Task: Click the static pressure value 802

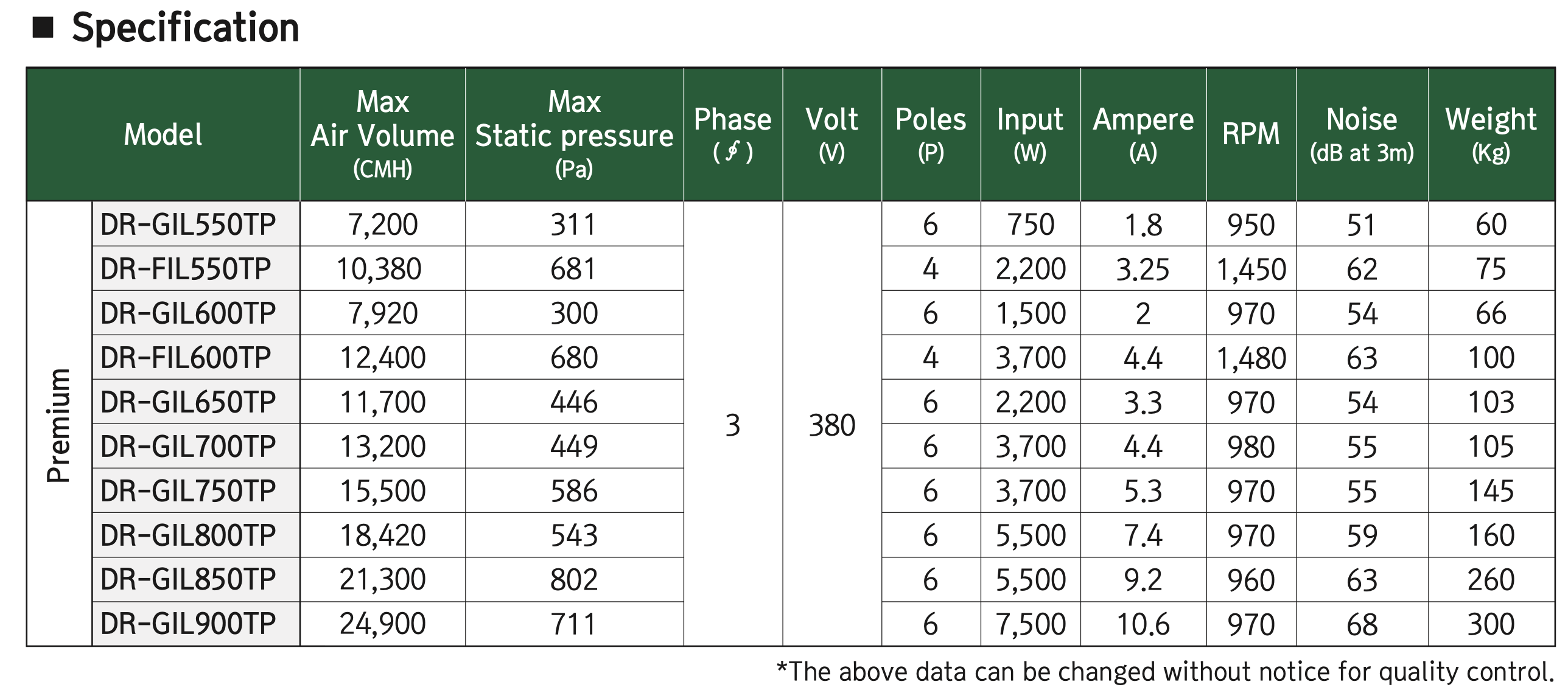Action: point(575,579)
